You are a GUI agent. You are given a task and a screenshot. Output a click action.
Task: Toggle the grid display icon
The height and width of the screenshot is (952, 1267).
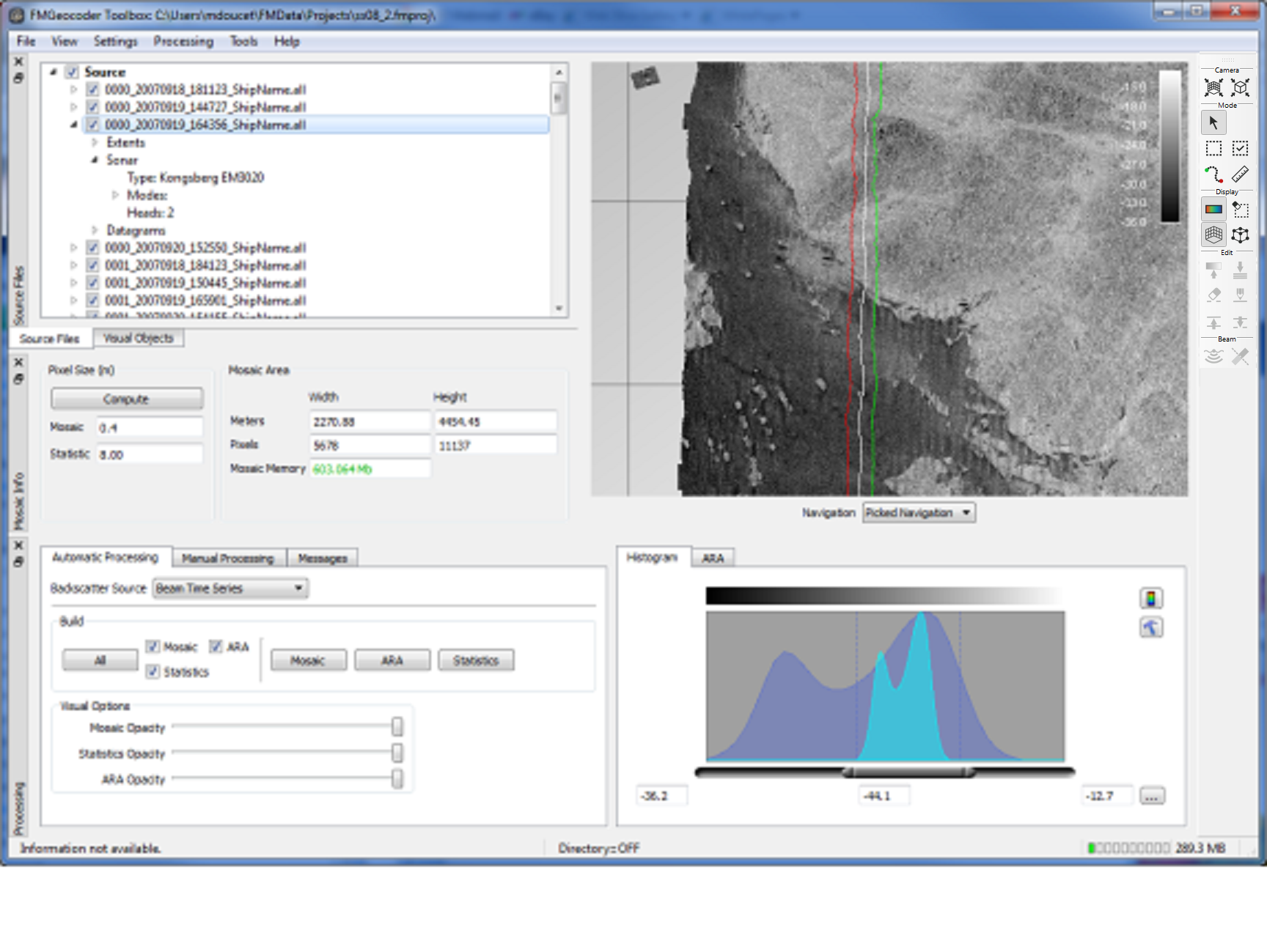1213,235
